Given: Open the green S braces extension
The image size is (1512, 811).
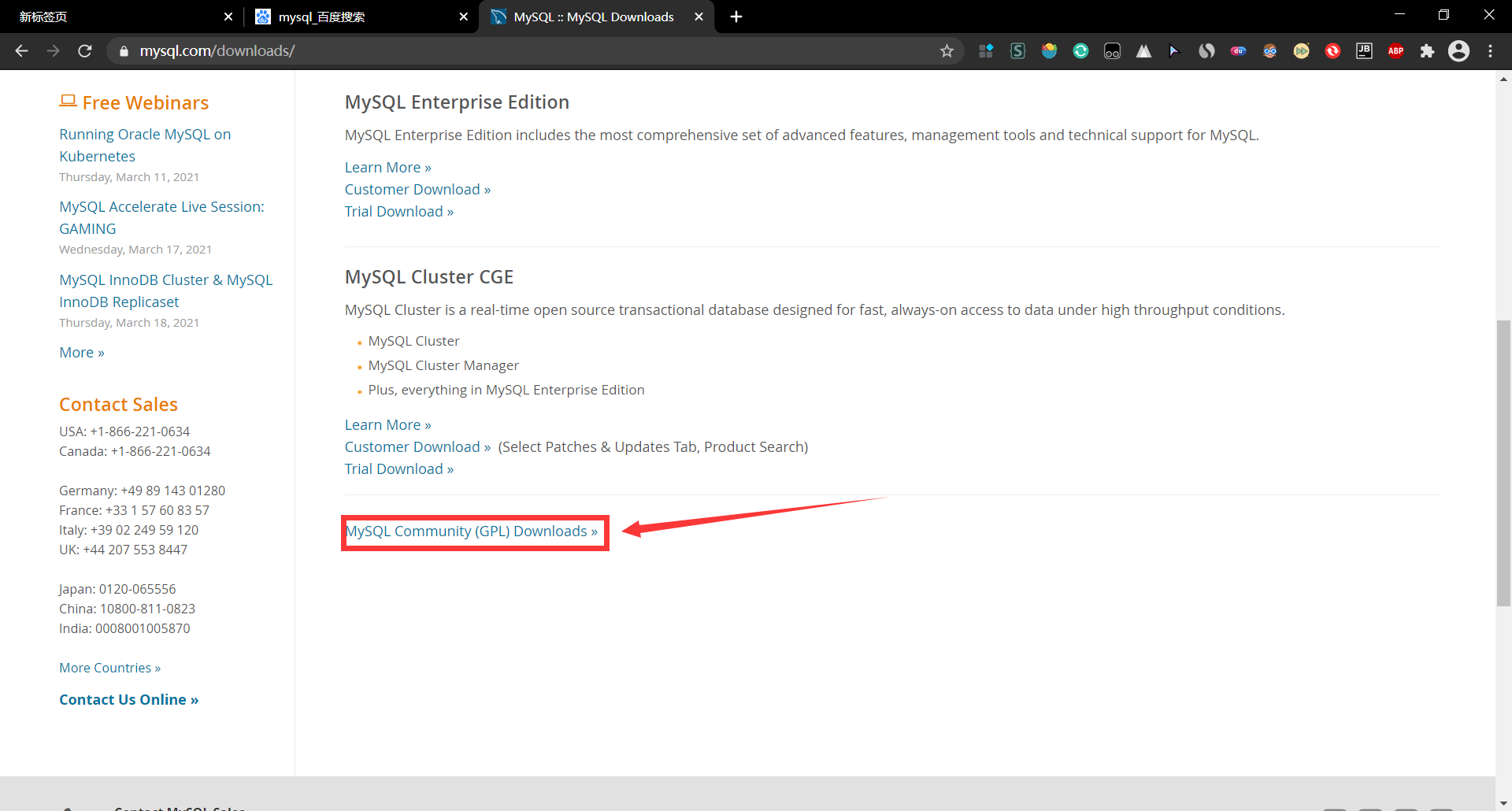Looking at the screenshot, I should coord(1017,51).
